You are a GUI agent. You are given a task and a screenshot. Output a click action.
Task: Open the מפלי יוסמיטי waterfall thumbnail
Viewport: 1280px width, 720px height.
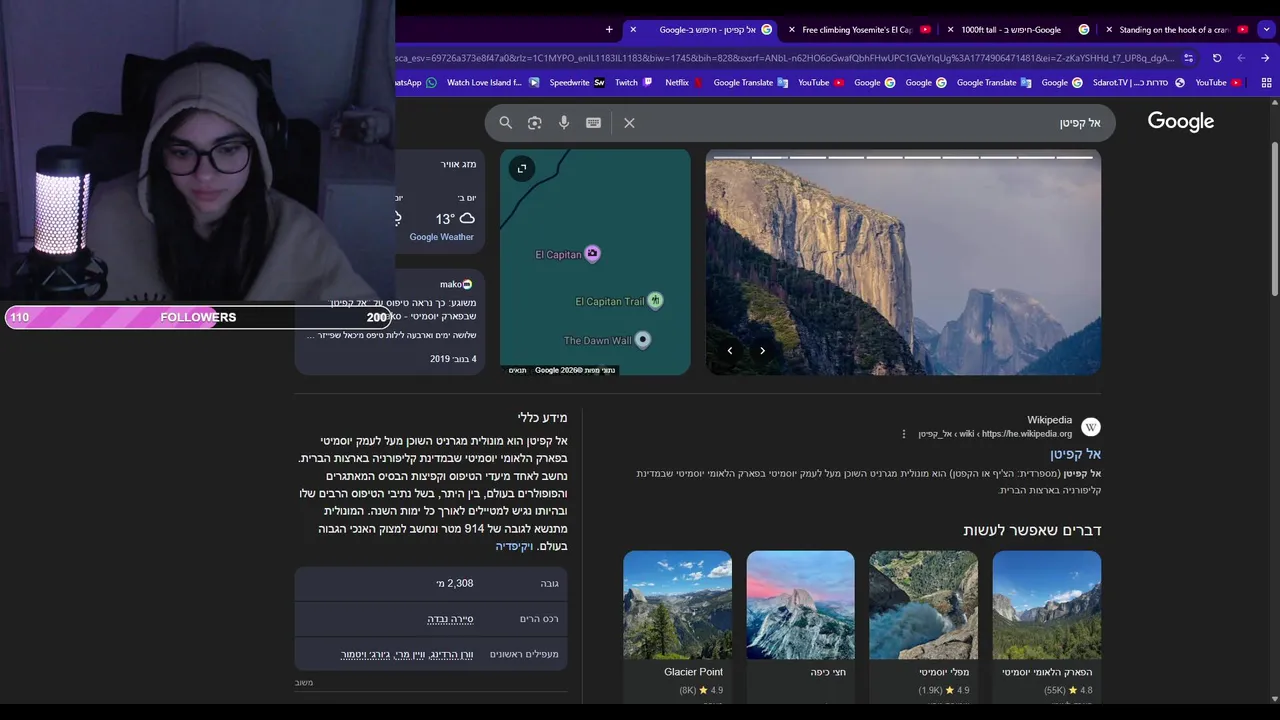pyautogui.click(x=923, y=605)
